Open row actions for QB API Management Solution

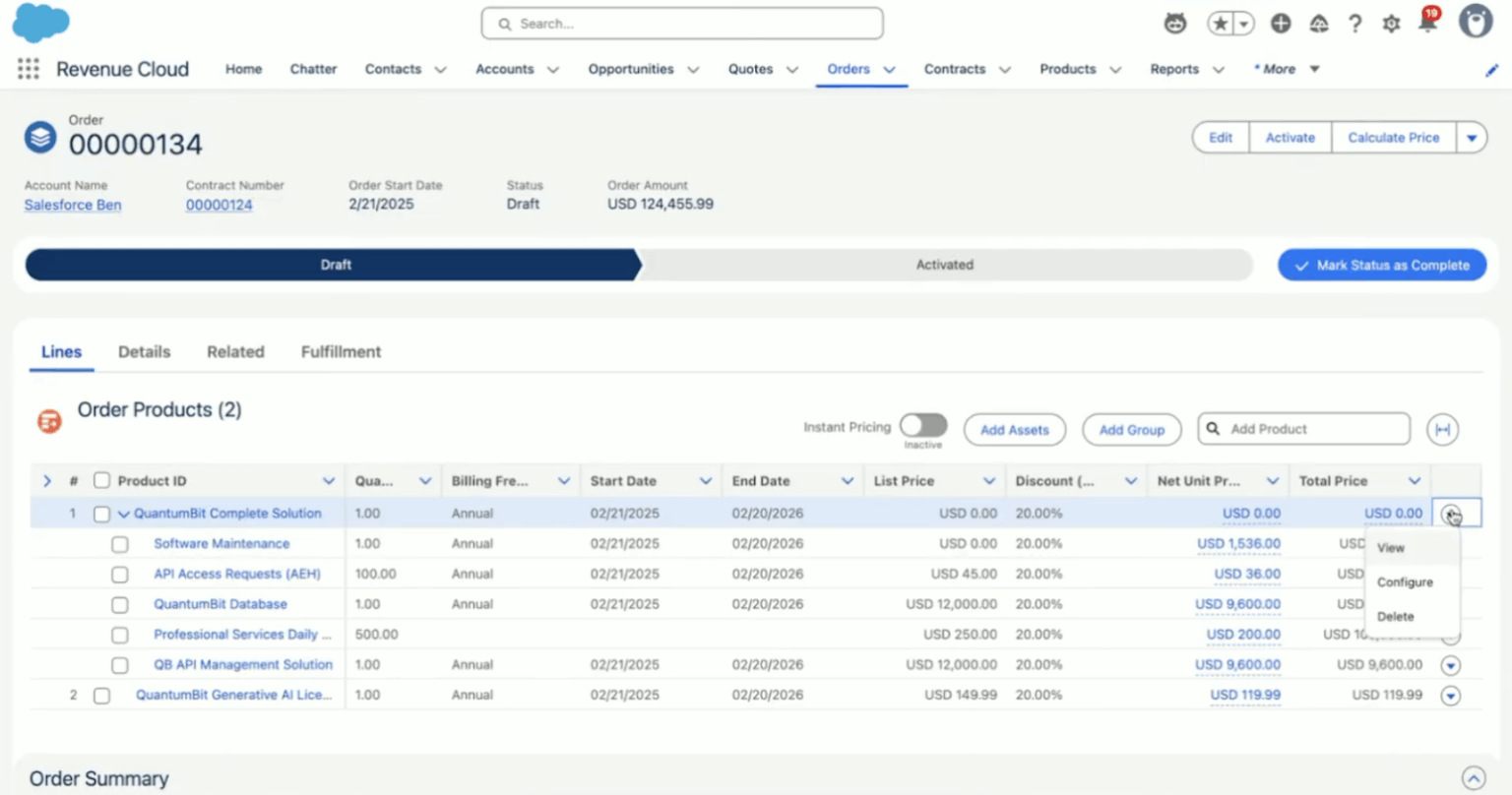point(1450,666)
